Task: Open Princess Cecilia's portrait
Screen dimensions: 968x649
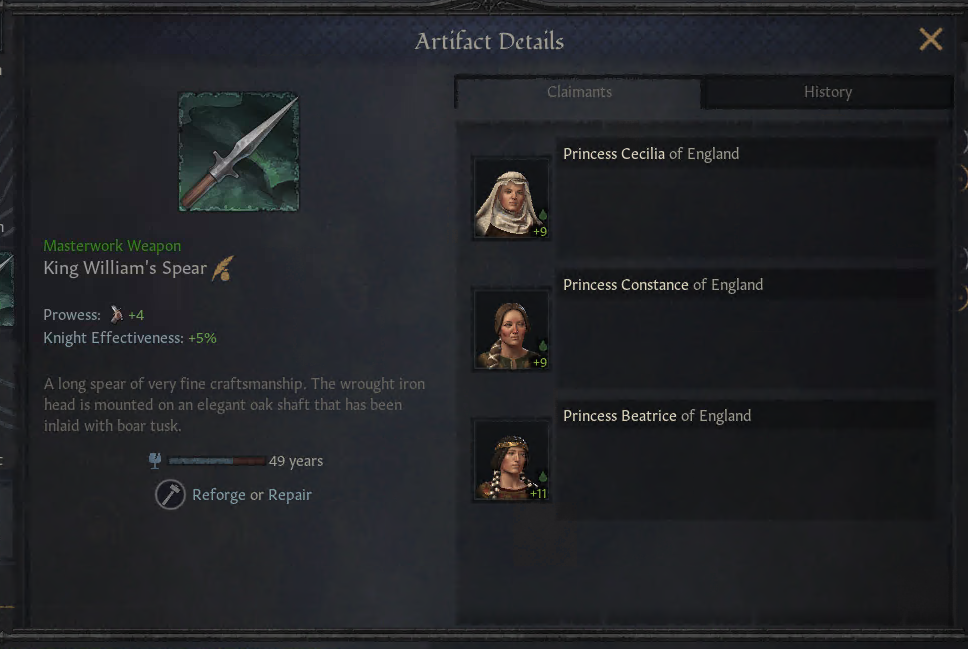Action: [x=510, y=199]
